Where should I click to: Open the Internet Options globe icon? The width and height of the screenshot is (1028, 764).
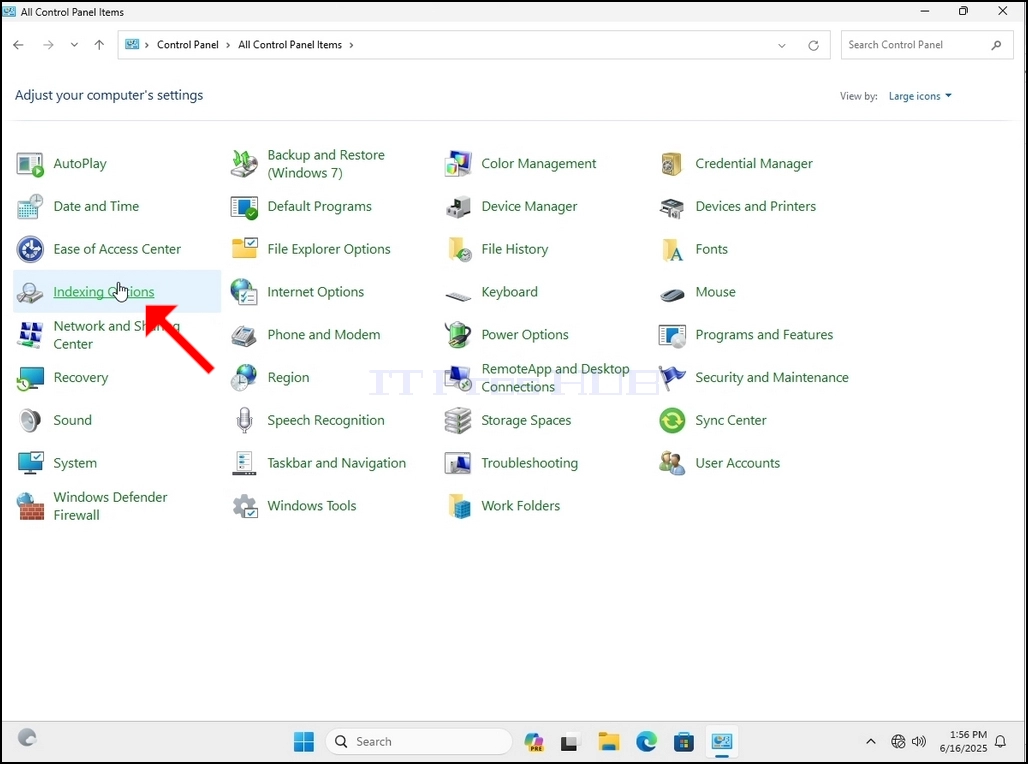[x=244, y=292]
